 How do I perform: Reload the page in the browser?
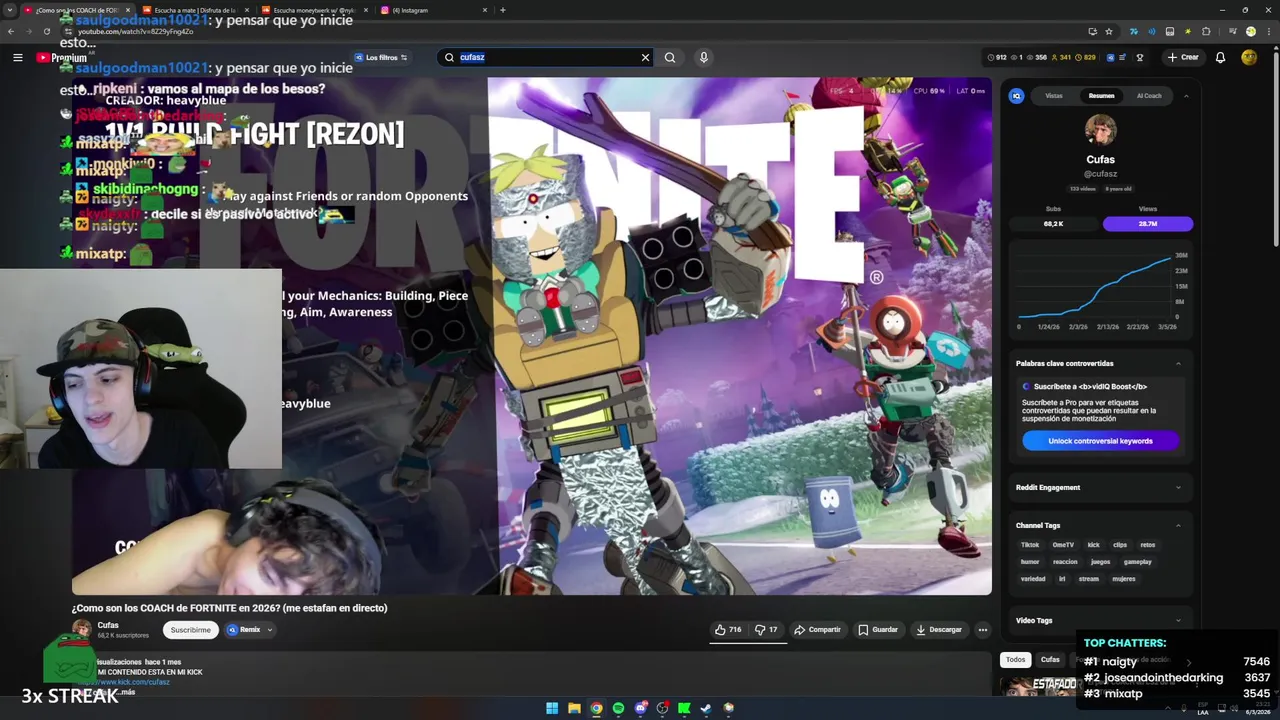47,31
